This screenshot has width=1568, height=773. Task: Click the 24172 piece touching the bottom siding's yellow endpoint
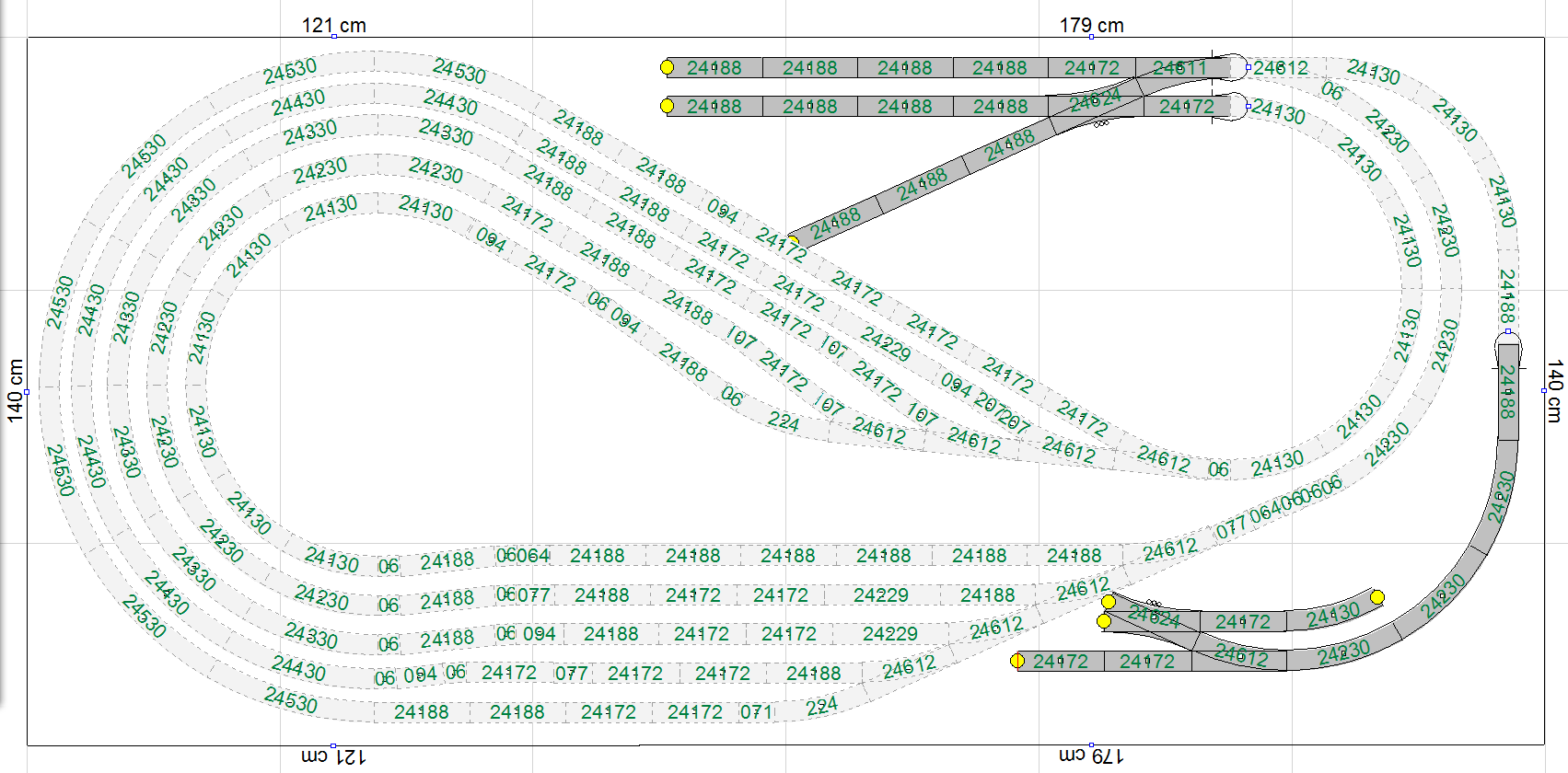[x=1061, y=661]
